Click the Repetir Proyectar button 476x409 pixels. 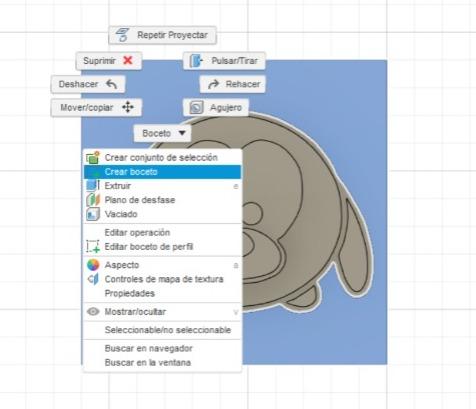pyautogui.click(x=162, y=35)
